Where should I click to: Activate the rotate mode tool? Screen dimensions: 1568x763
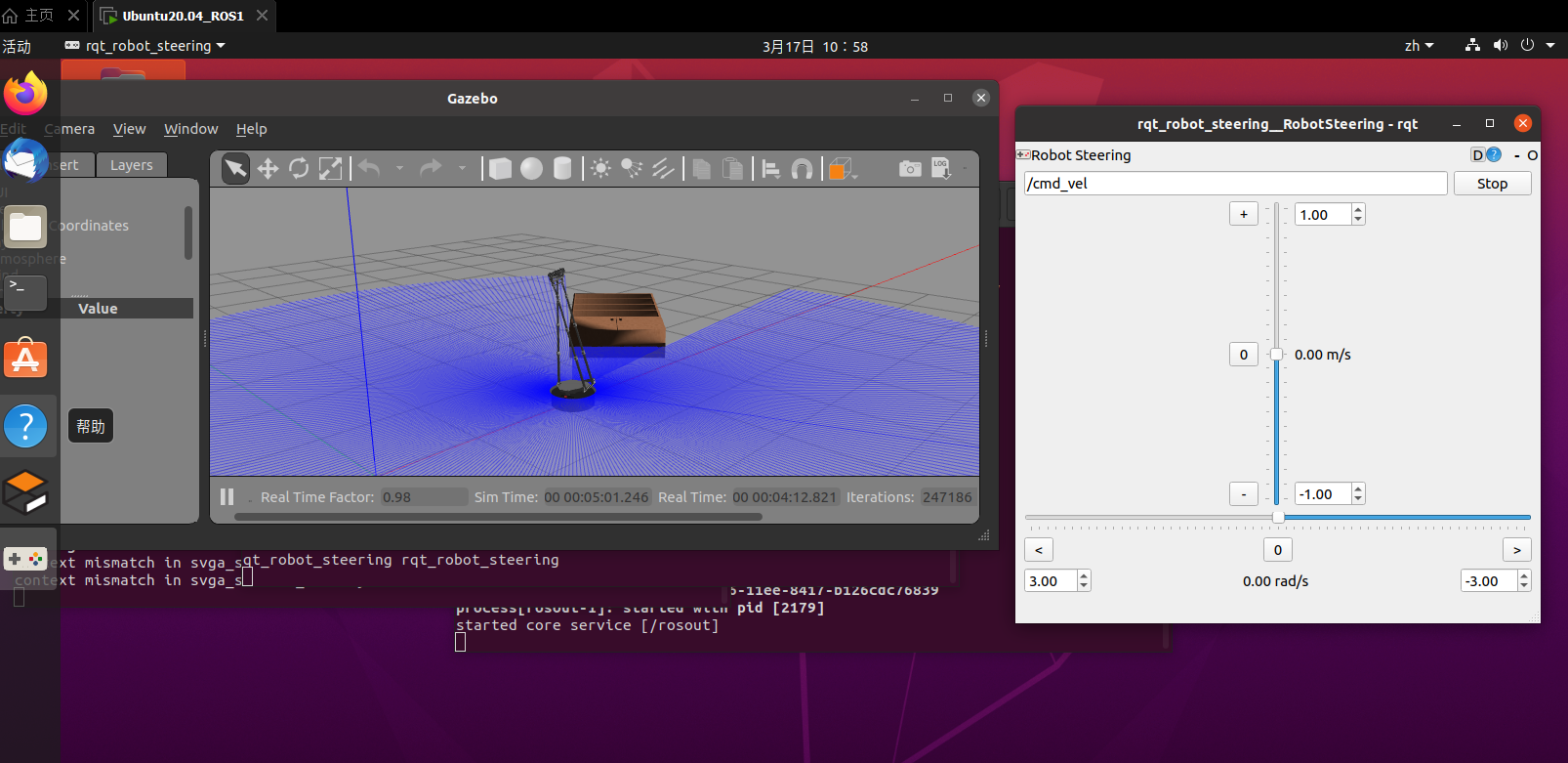pos(299,169)
